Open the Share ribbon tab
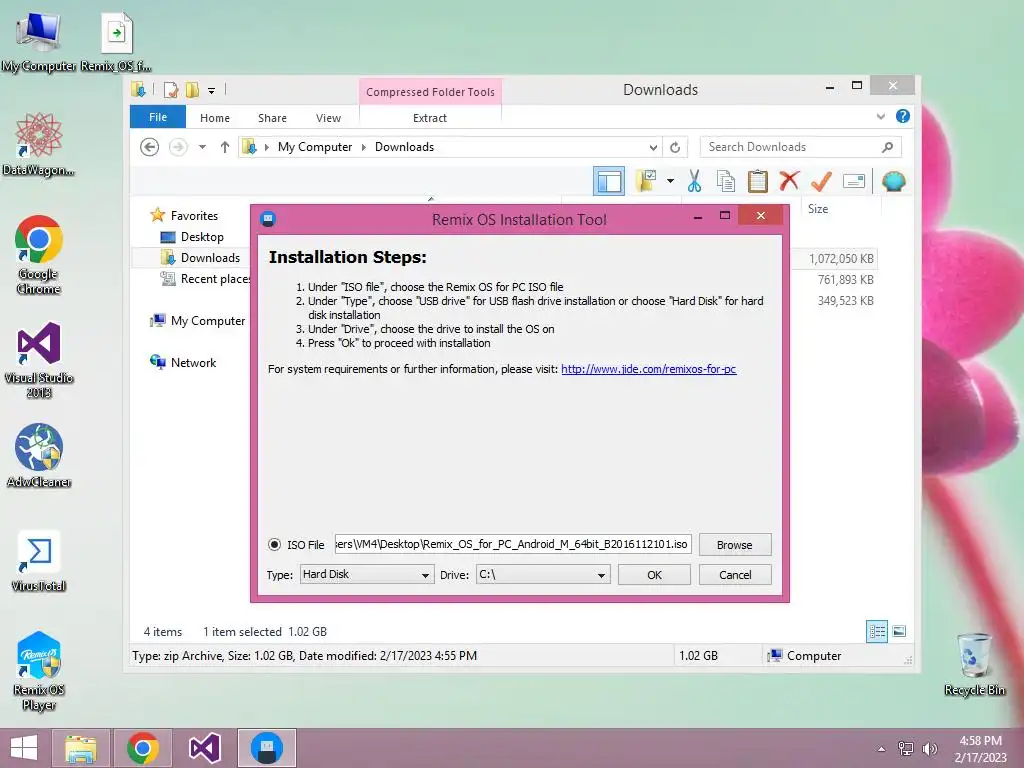This screenshot has height=768, width=1024. pyautogui.click(x=272, y=118)
